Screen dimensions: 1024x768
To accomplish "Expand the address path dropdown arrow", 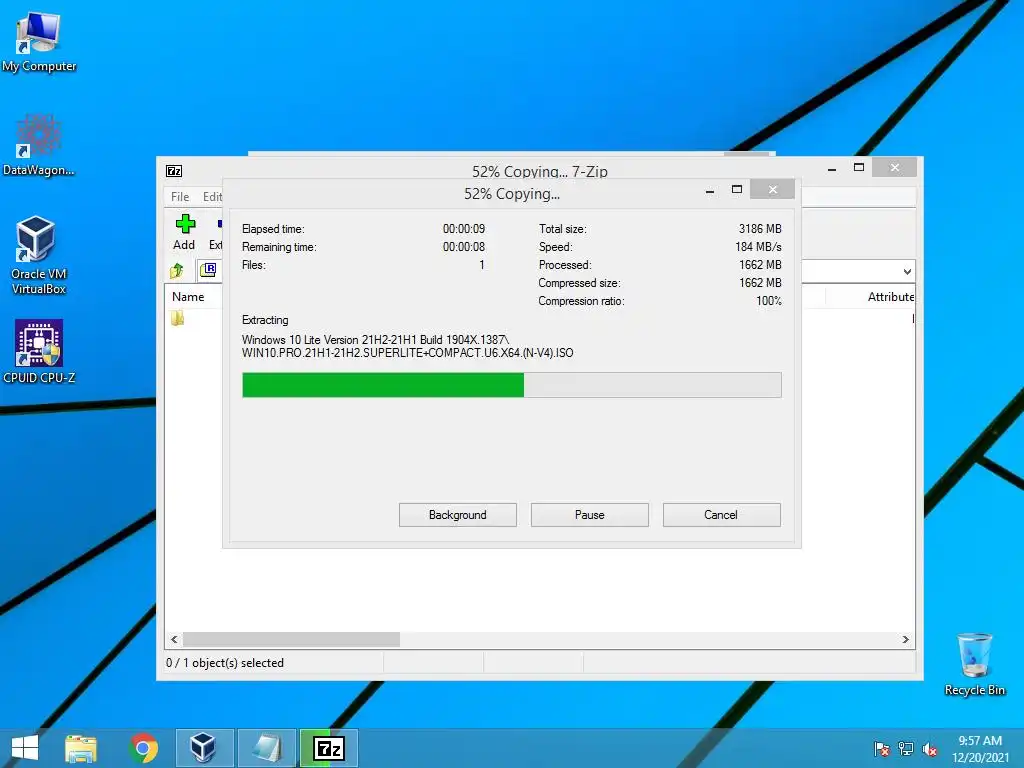I will click(907, 272).
